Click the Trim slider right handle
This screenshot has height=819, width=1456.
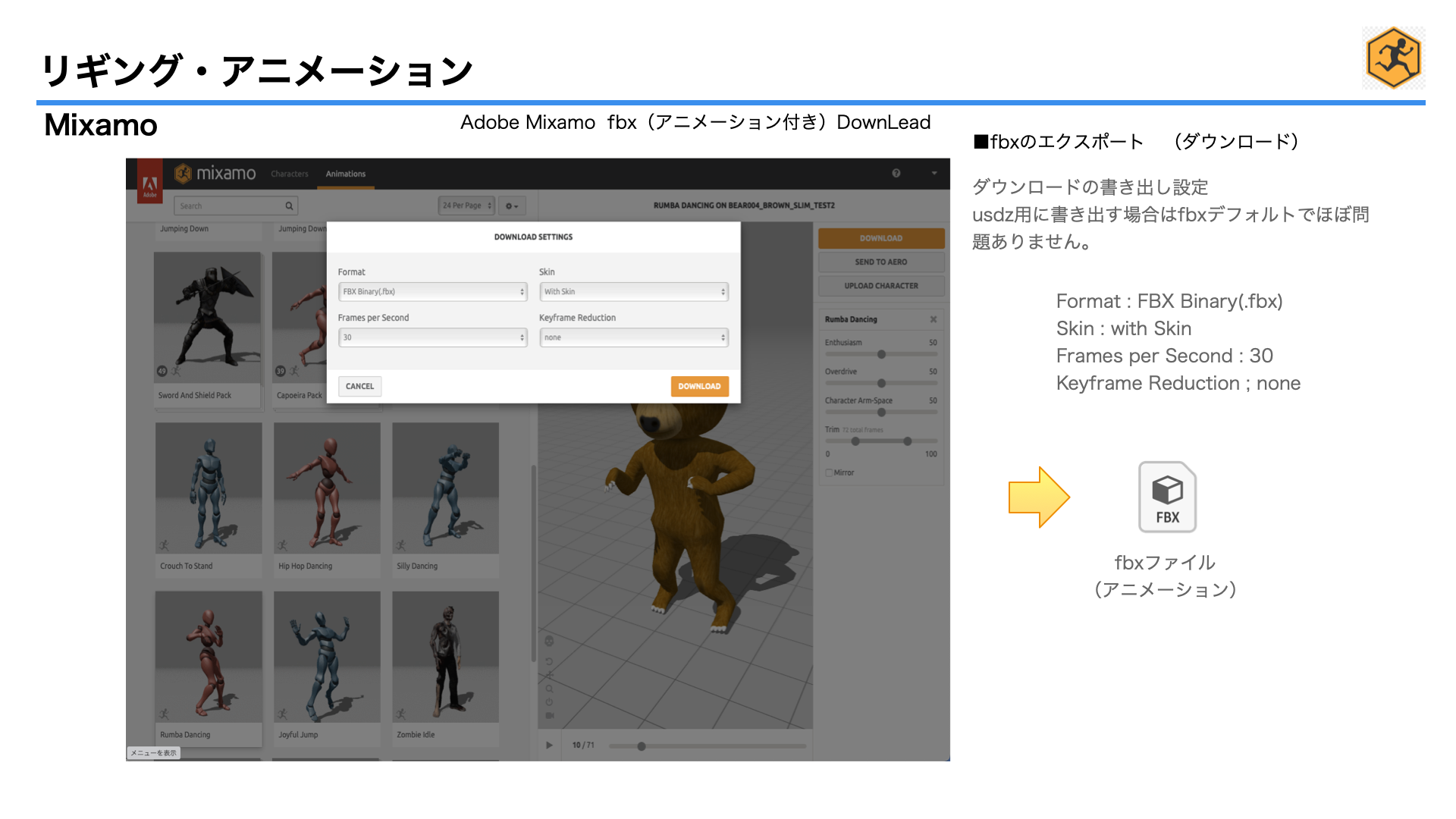[x=908, y=441]
